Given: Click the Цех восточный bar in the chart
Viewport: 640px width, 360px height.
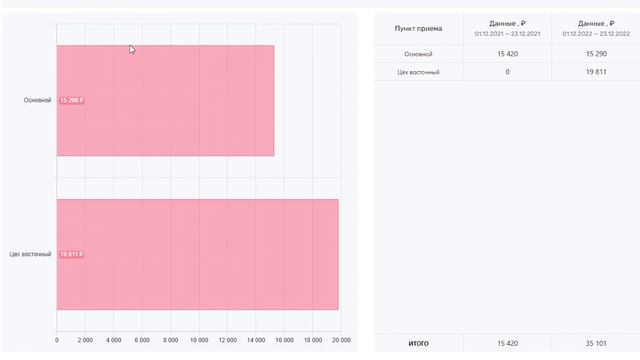Looking at the screenshot, I should click(198, 254).
